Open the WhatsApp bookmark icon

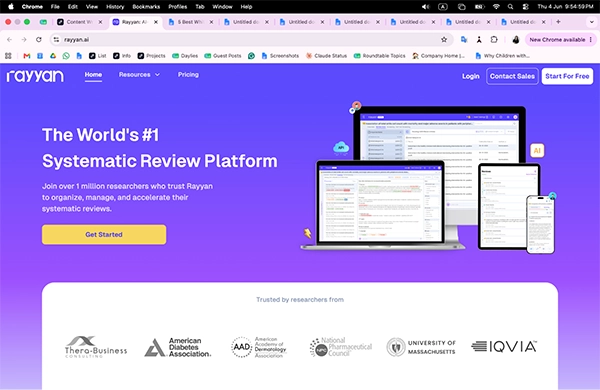[66, 56]
